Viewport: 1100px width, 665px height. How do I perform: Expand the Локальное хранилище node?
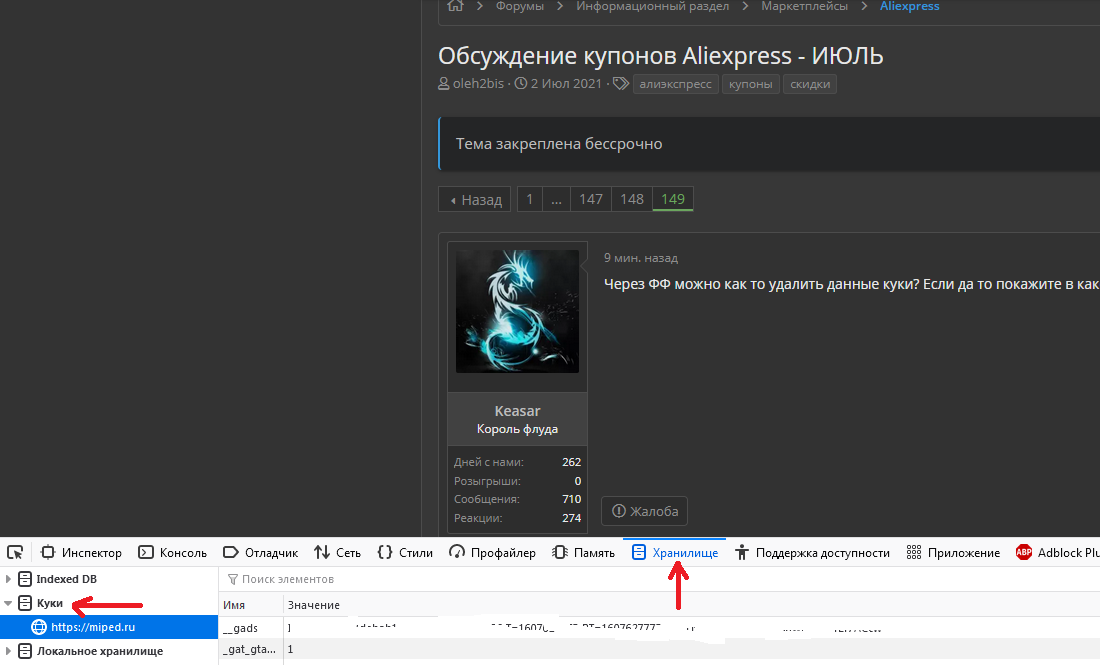pyautogui.click(x=8, y=651)
